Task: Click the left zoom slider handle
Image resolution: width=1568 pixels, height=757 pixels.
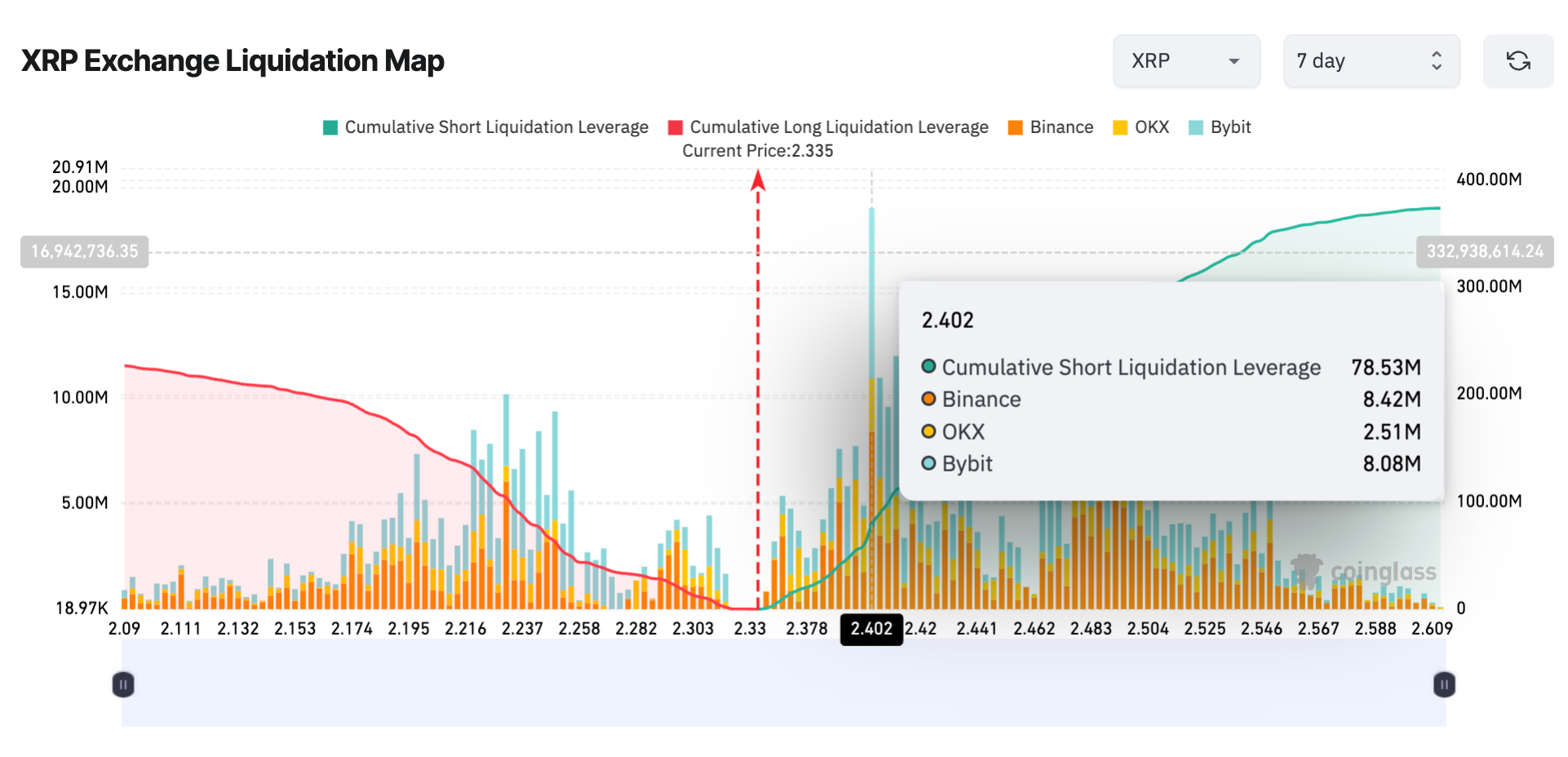Action: pos(123,684)
